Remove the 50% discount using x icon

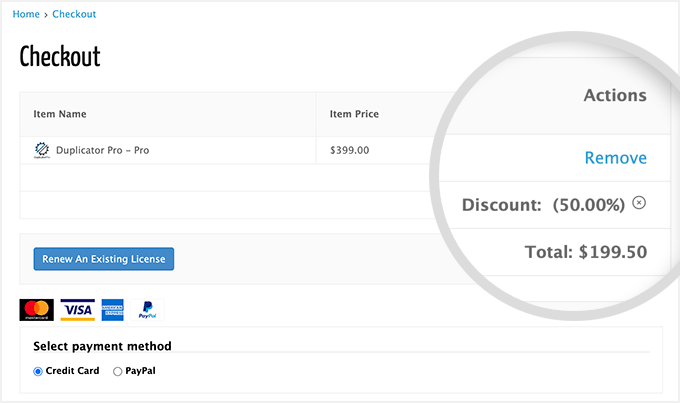(640, 203)
